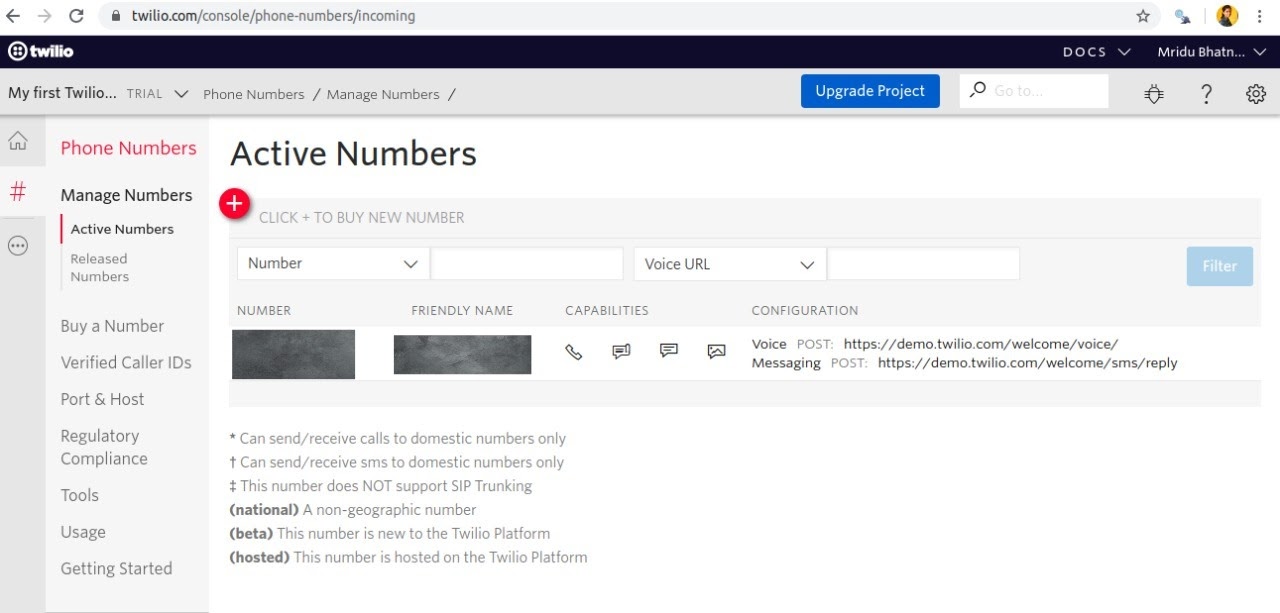Select the hash Phone Numbers sidebar icon

18,191
